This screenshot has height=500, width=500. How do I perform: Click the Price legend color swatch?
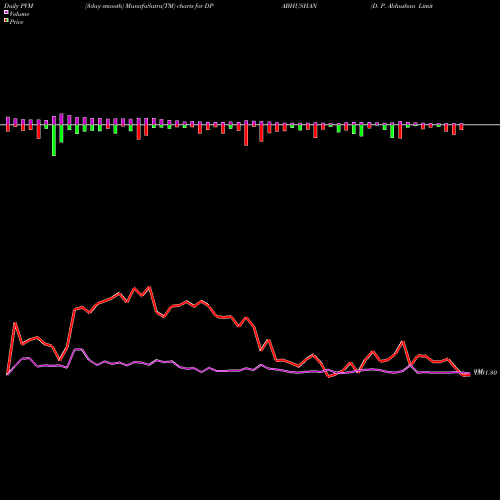click(6, 21)
